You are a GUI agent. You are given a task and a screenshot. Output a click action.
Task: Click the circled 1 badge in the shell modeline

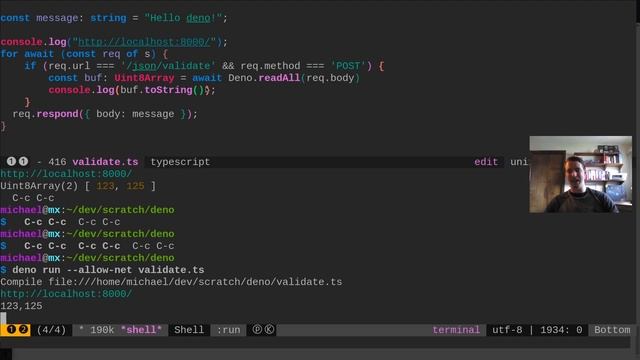coord(11,330)
